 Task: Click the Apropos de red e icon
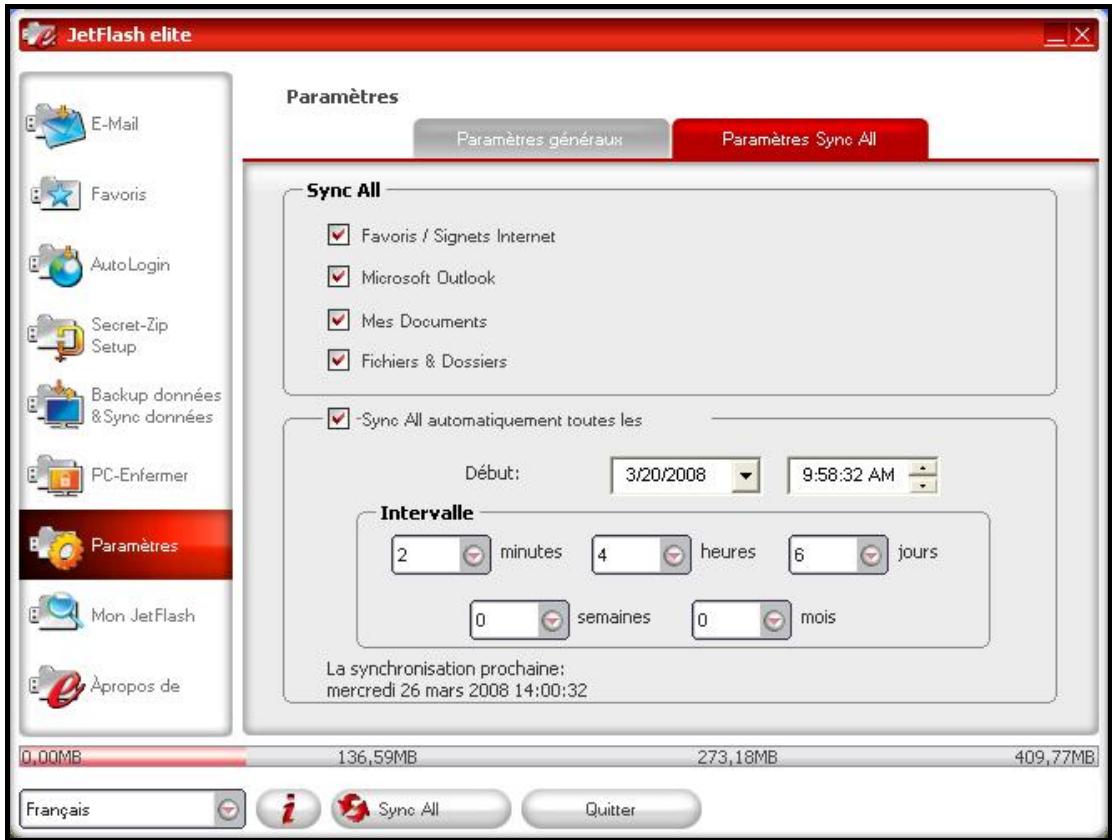(56, 686)
